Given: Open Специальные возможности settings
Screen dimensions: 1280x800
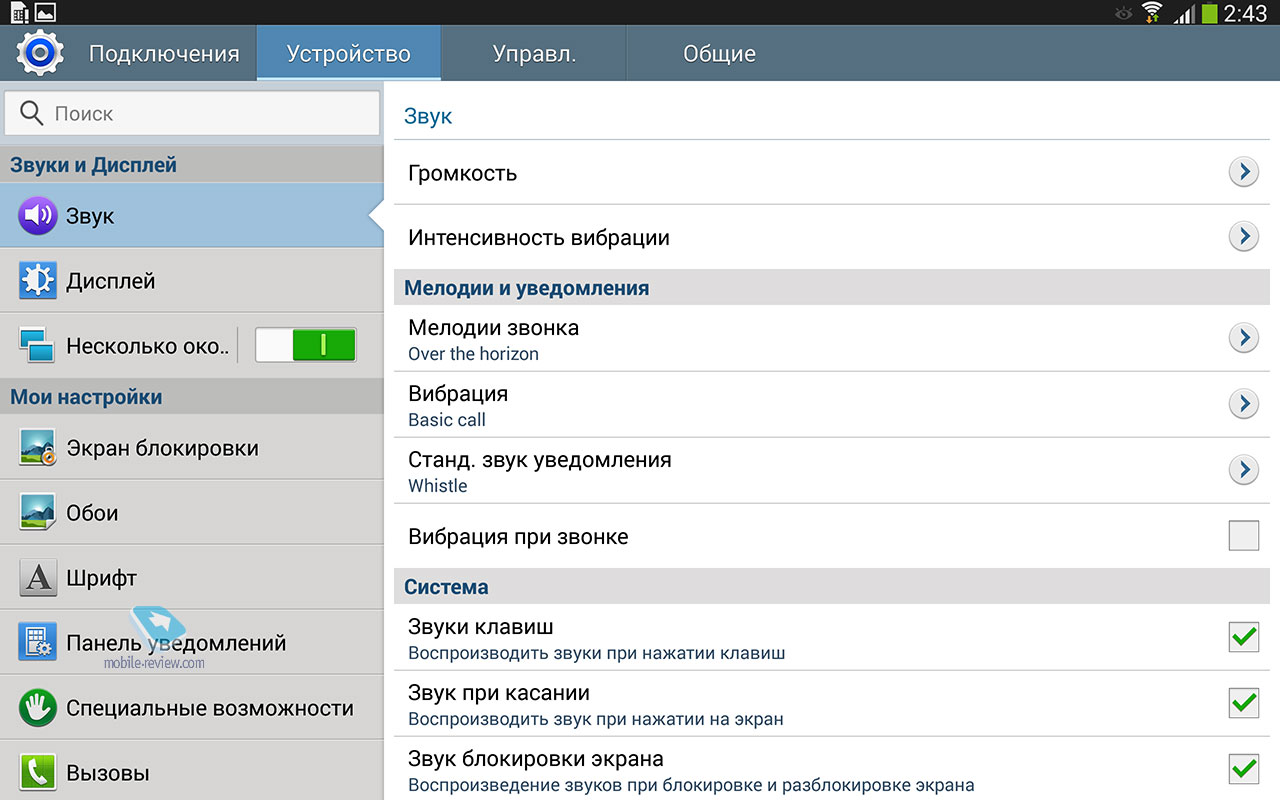Looking at the screenshot, I should (191, 707).
